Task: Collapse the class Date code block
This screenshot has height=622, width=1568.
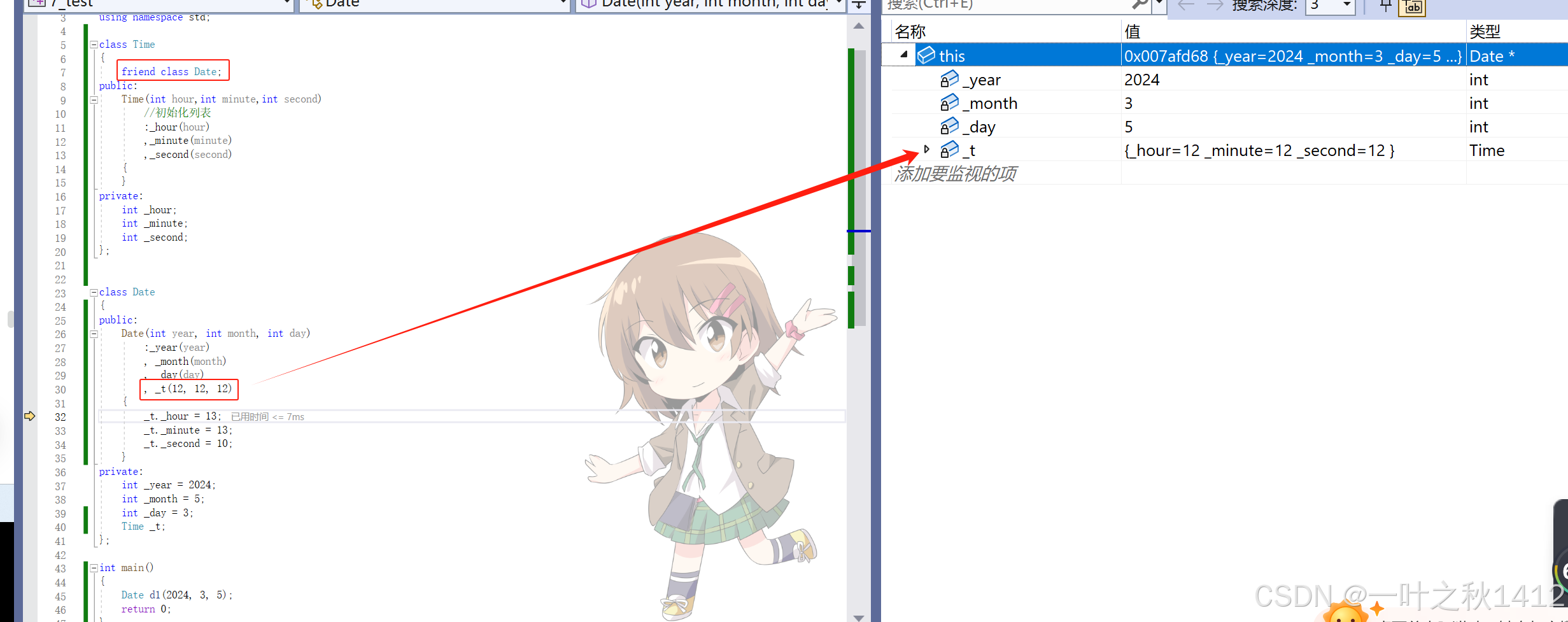Action: point(94,292)
